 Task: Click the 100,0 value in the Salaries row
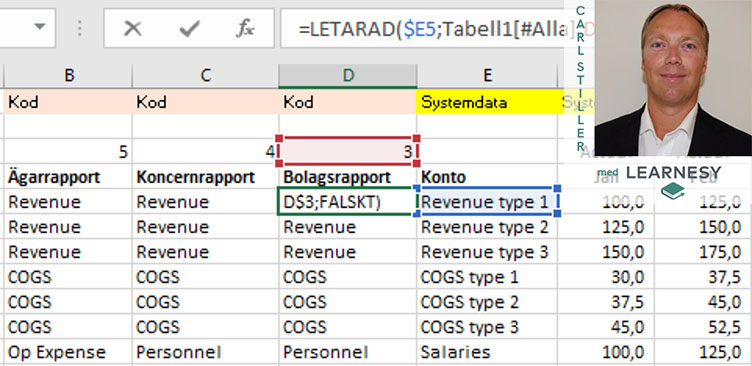point(606,352)
